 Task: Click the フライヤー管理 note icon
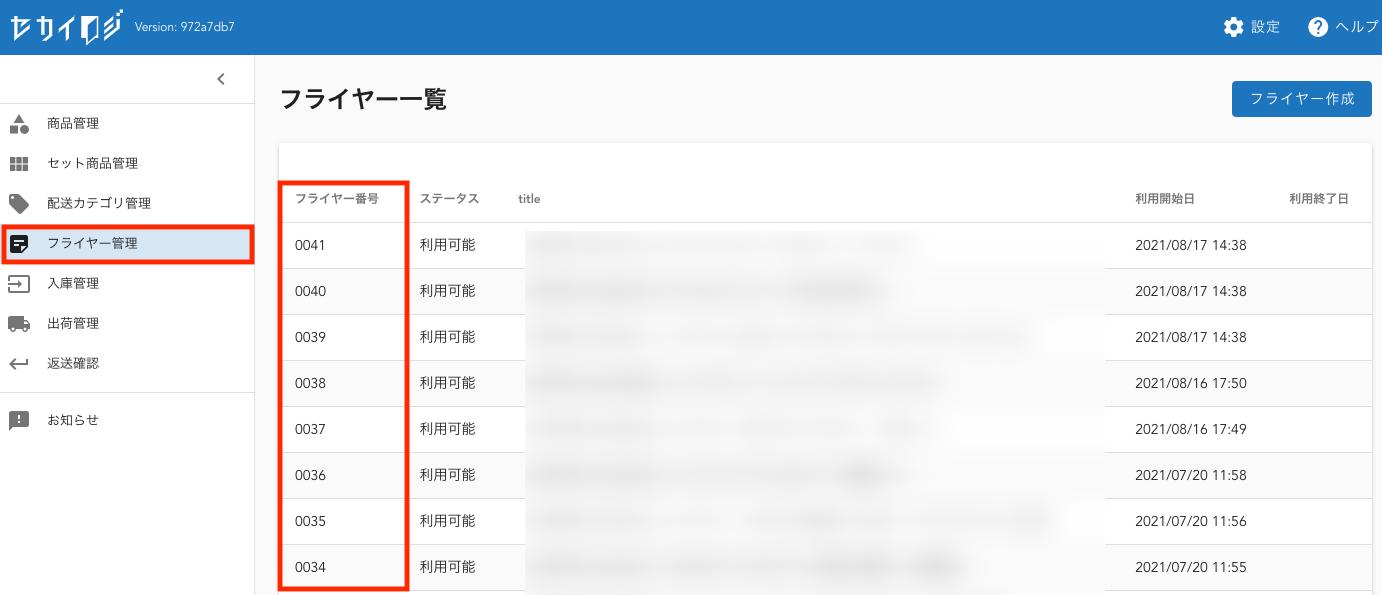point(19,244)
